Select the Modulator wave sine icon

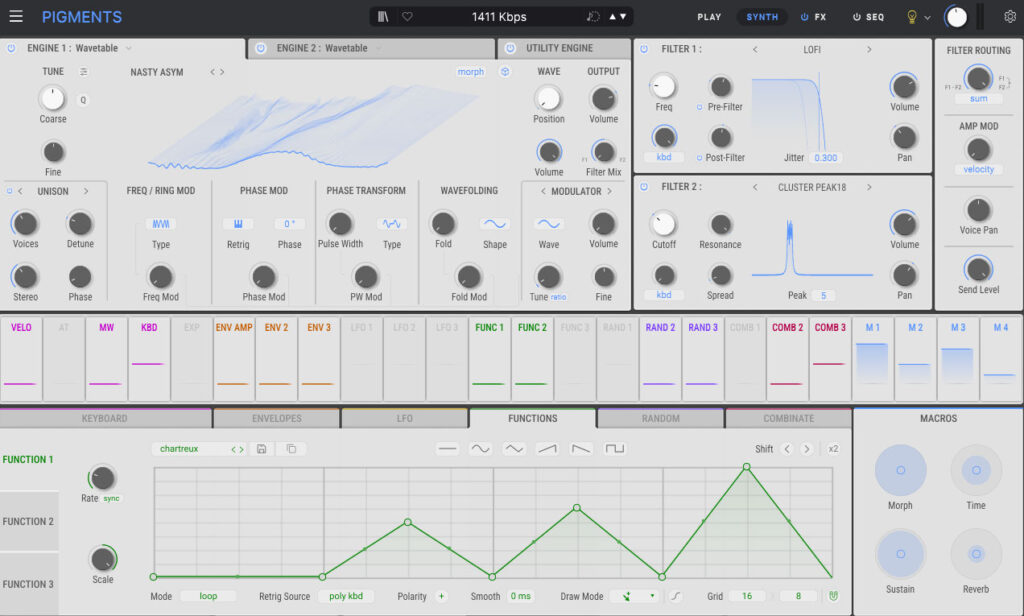549,224
